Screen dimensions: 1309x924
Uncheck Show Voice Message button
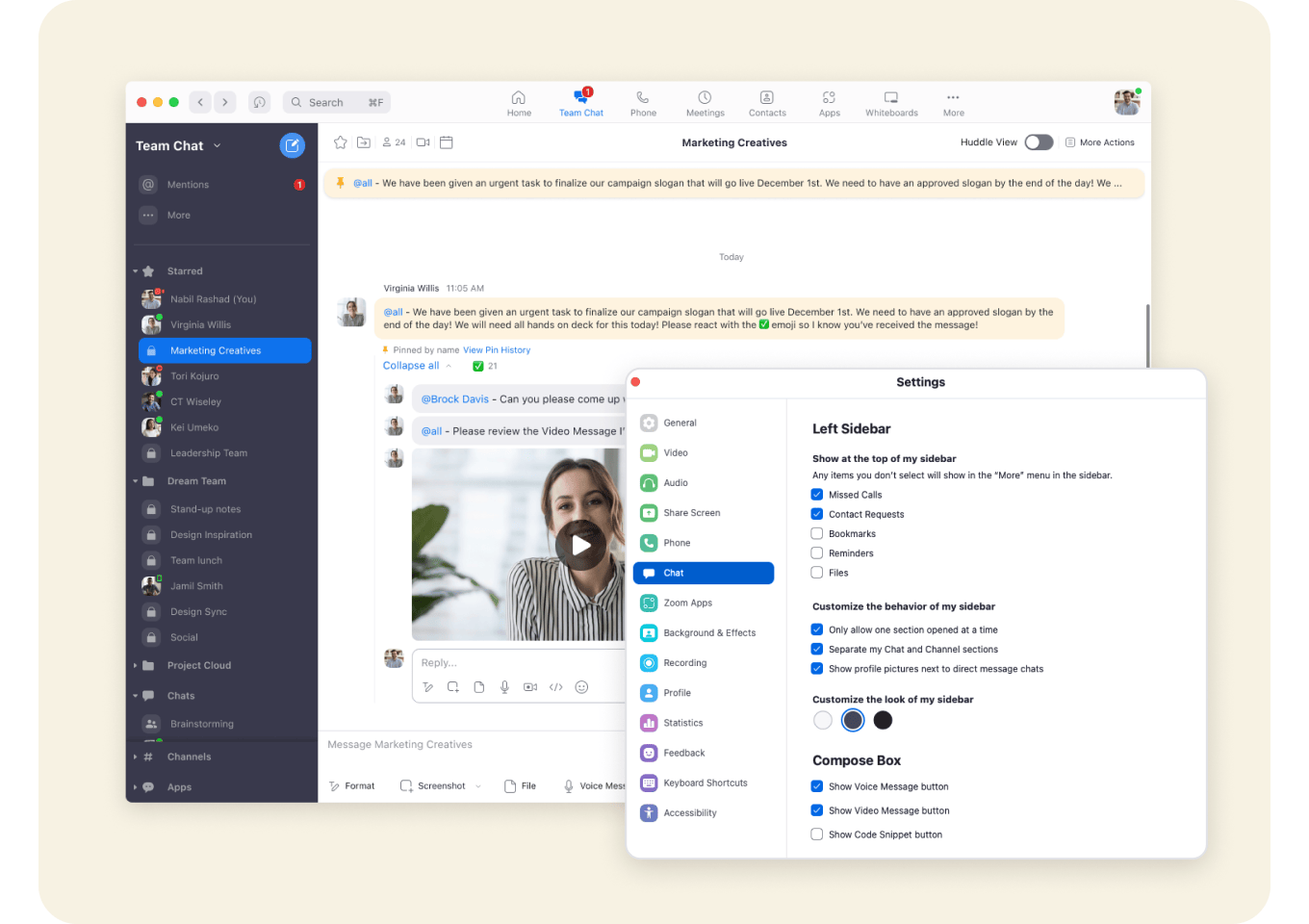tap(817, 786)
